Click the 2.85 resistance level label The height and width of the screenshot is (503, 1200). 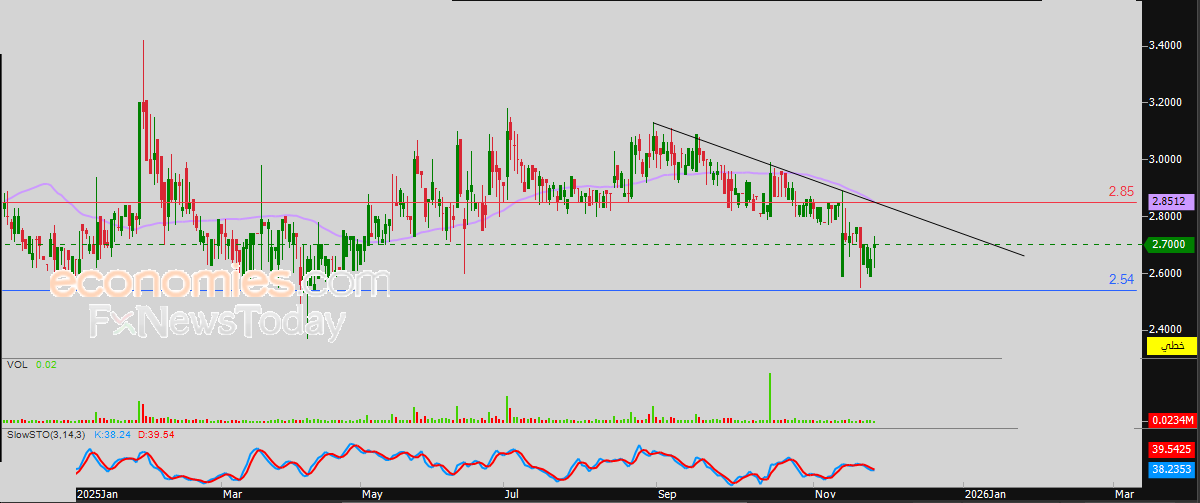coord(1121,191)
